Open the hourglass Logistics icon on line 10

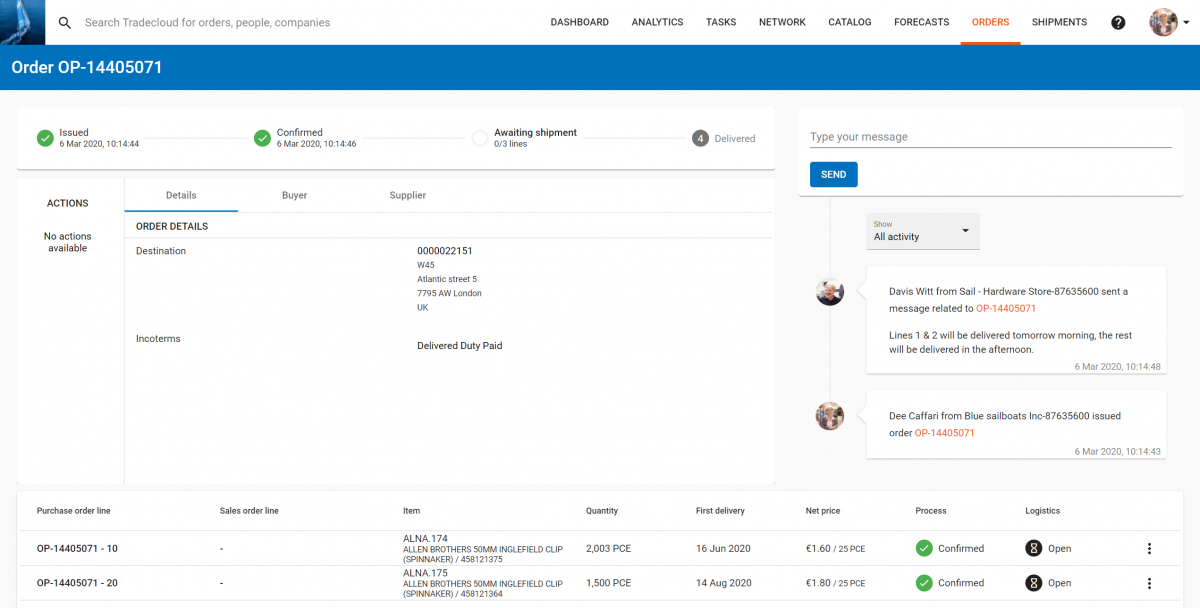pyautogui.click(x=1032, y=548)
